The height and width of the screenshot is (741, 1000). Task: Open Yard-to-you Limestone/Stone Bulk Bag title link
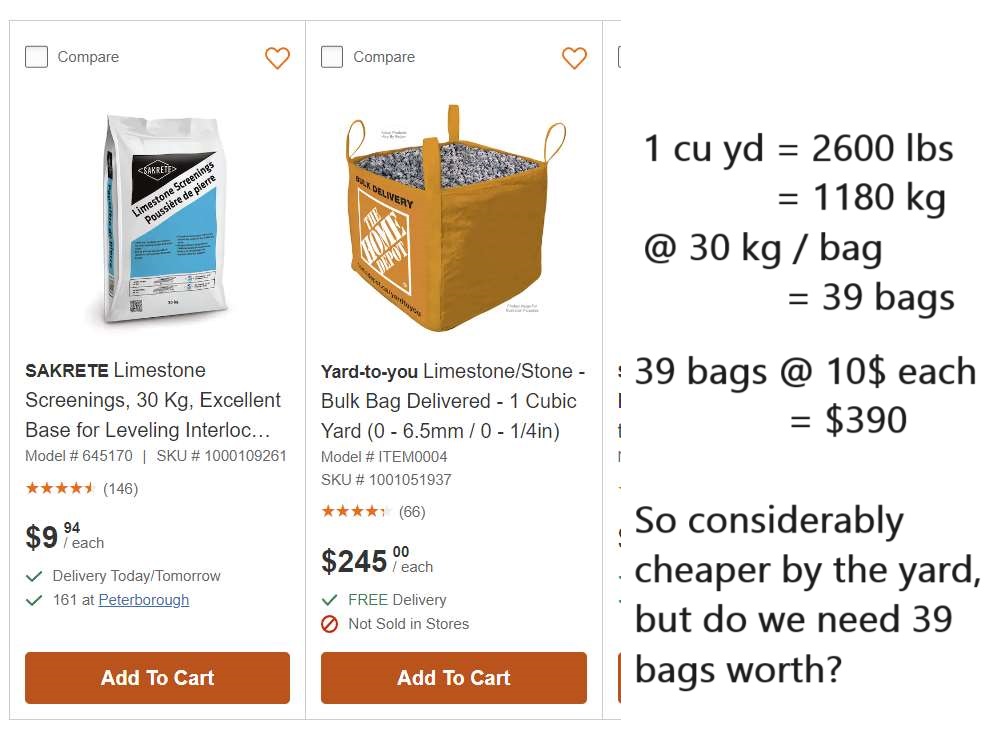click(452, 401)
